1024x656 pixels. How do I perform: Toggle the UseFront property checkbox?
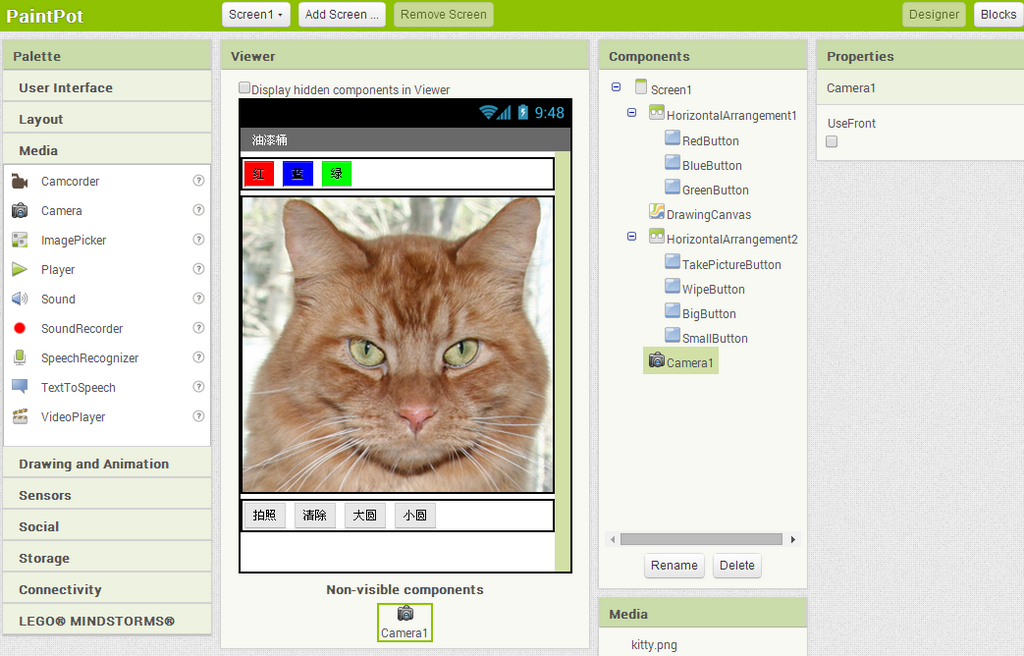pyautogui.click(x=832, y=142)
